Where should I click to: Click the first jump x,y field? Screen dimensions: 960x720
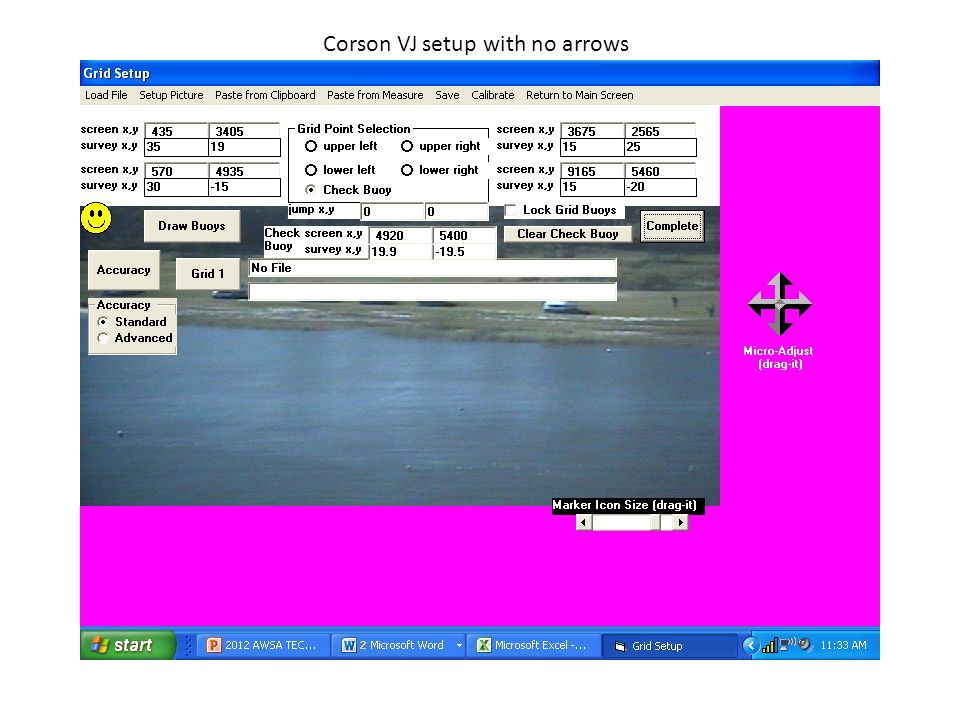392,212
